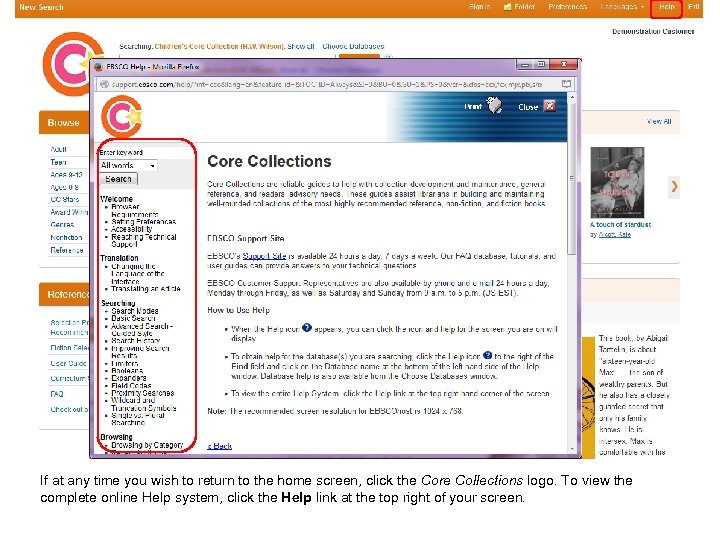Click A touch of stardust book cover
Screen dimensions: 720x540
(x=617, y=182)
